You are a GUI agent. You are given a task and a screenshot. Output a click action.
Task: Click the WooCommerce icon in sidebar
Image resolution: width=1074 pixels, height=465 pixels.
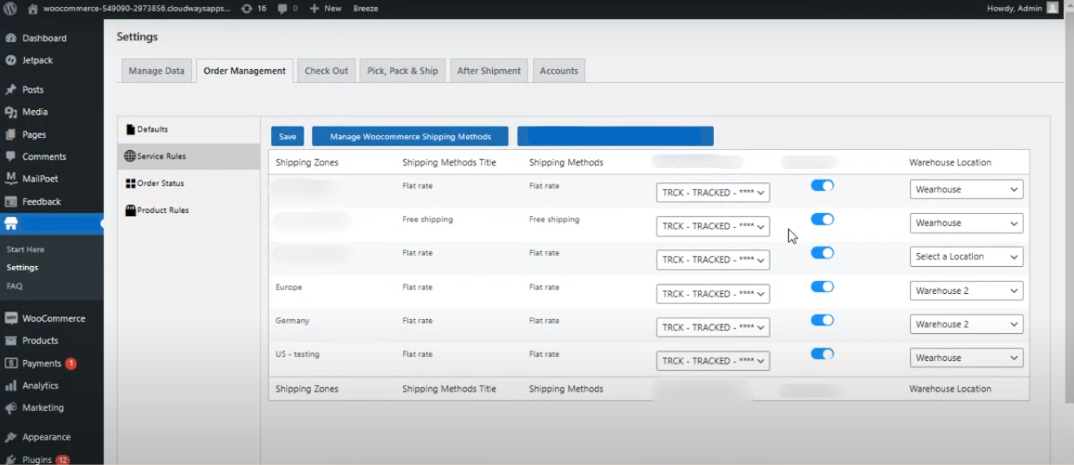(x=10, y=319)
